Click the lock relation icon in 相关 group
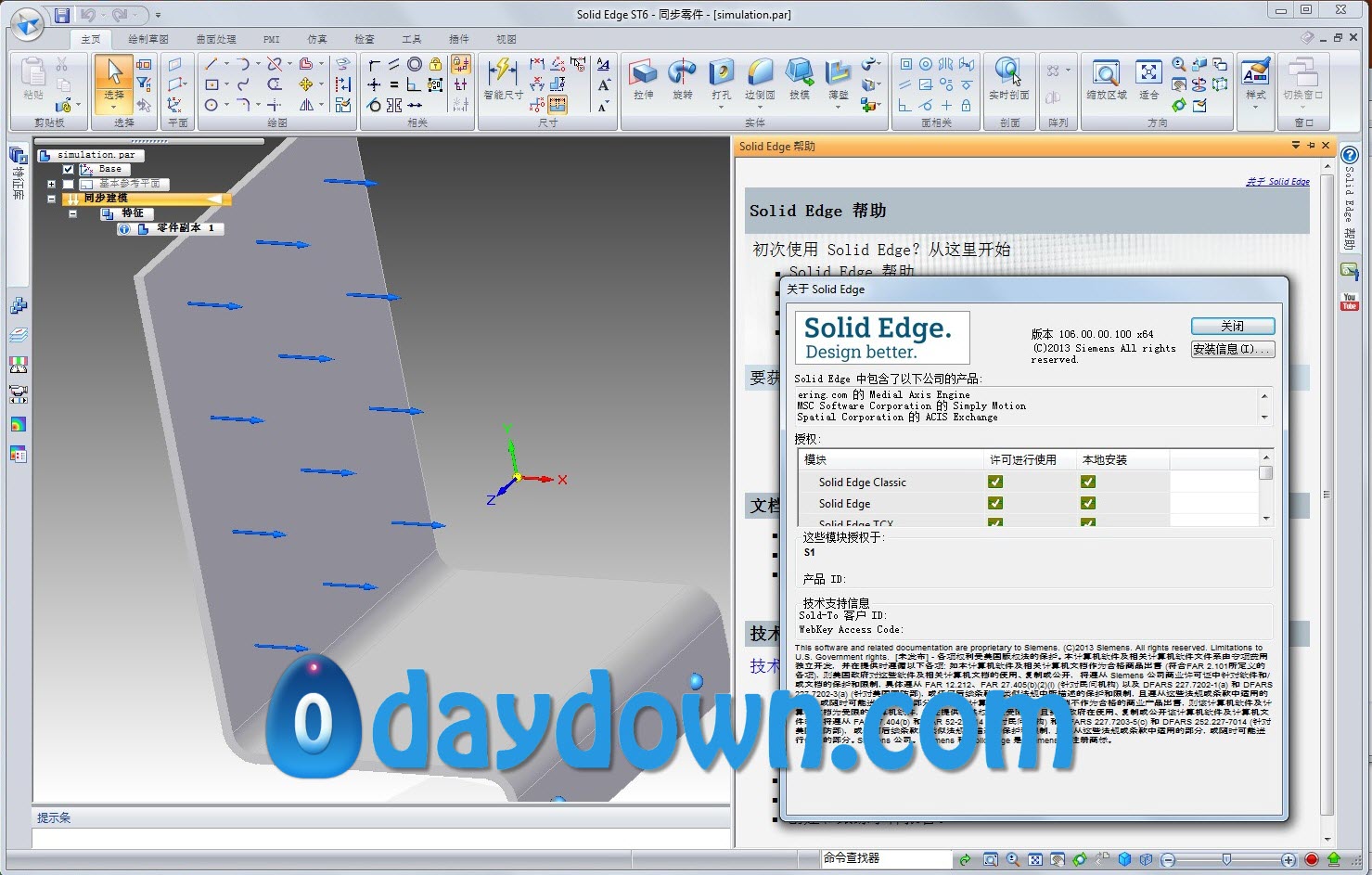 435,64
